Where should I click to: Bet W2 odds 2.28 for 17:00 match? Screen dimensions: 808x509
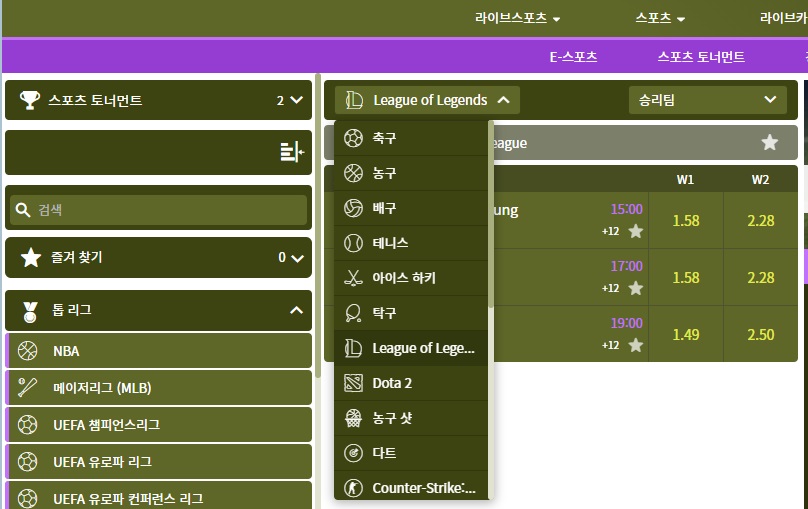coord(761,277)
